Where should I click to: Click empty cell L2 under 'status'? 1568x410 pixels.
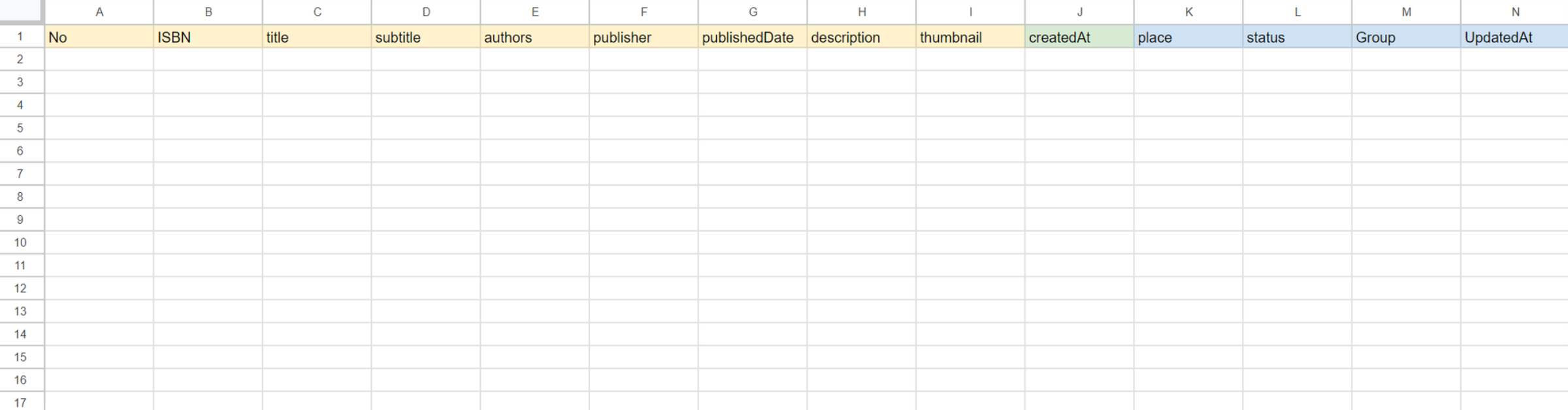1297,60
